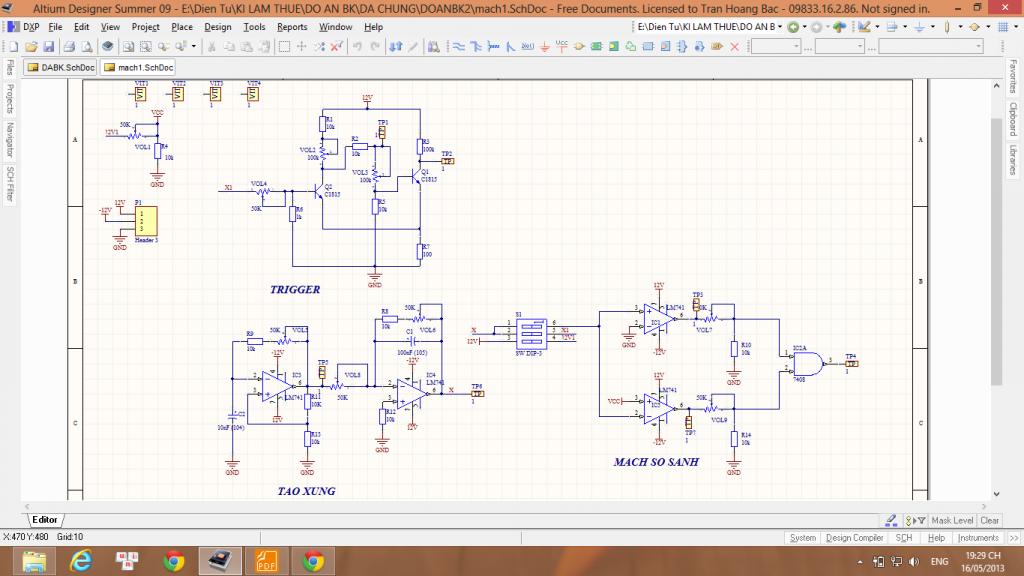The image size is (1024, 576).
Task: Click the Undo arrow icon
Action: click(358, 46)
